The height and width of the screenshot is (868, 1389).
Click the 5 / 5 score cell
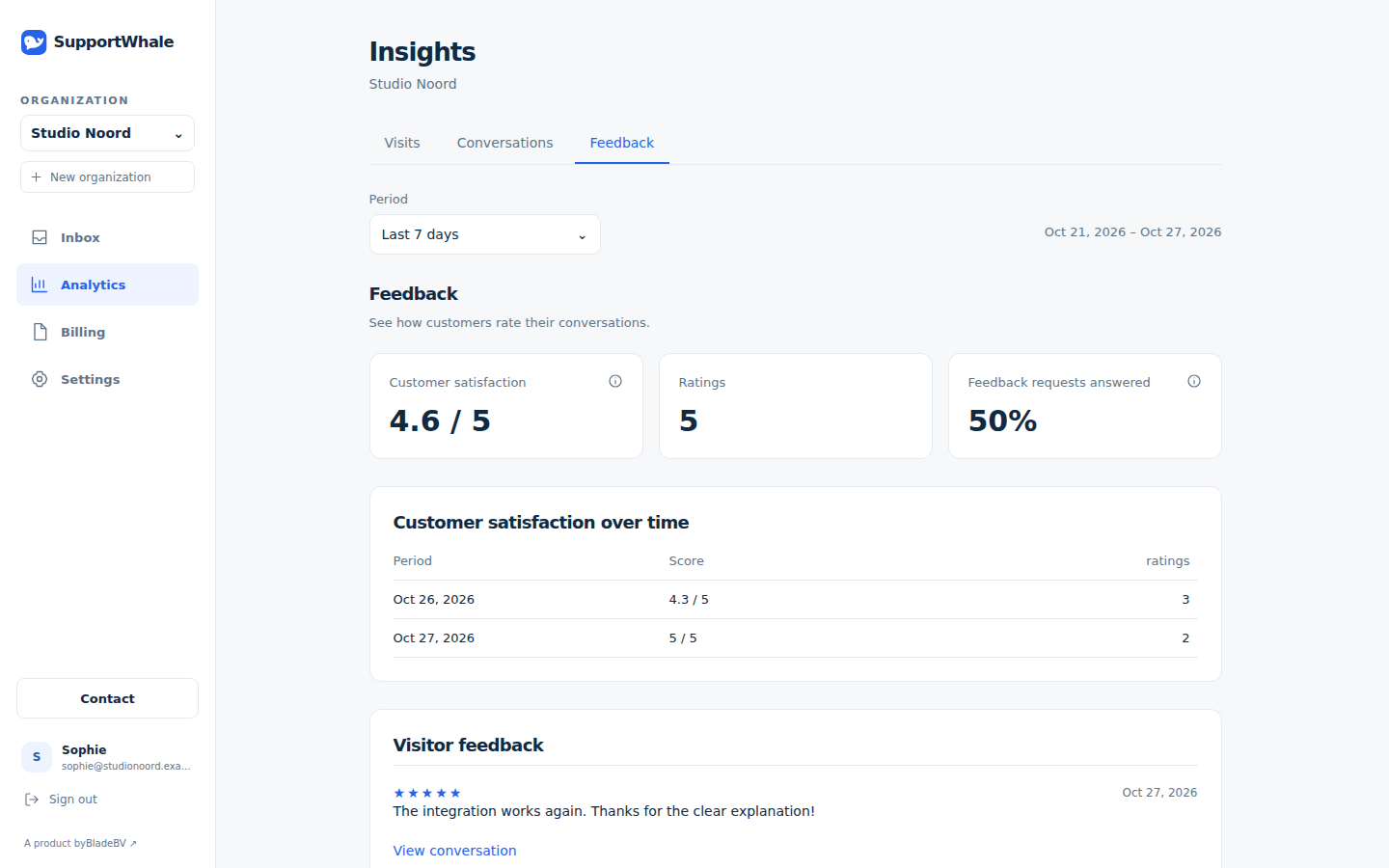click(683, 638)
